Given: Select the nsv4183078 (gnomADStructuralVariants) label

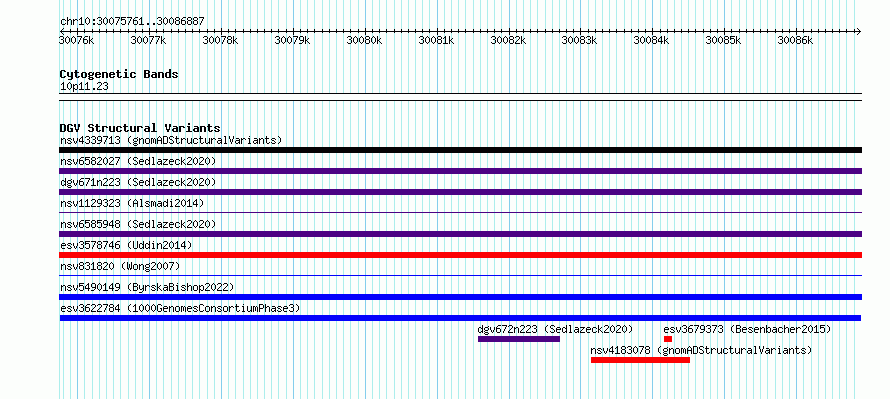Looking at the screenshot, I should coord(702,350).
